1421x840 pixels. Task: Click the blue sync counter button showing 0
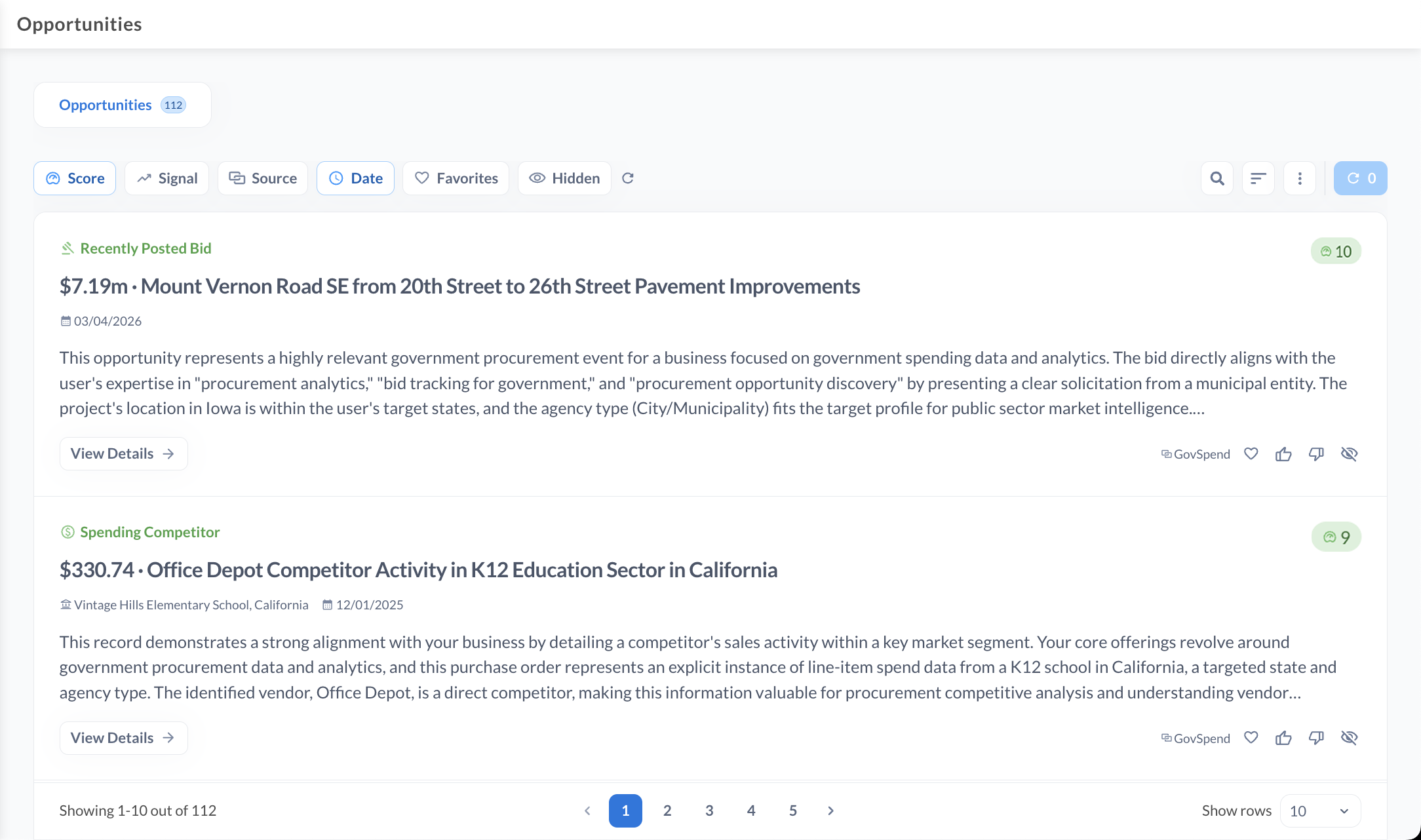pyautogui.click(x=1360, y=178)
